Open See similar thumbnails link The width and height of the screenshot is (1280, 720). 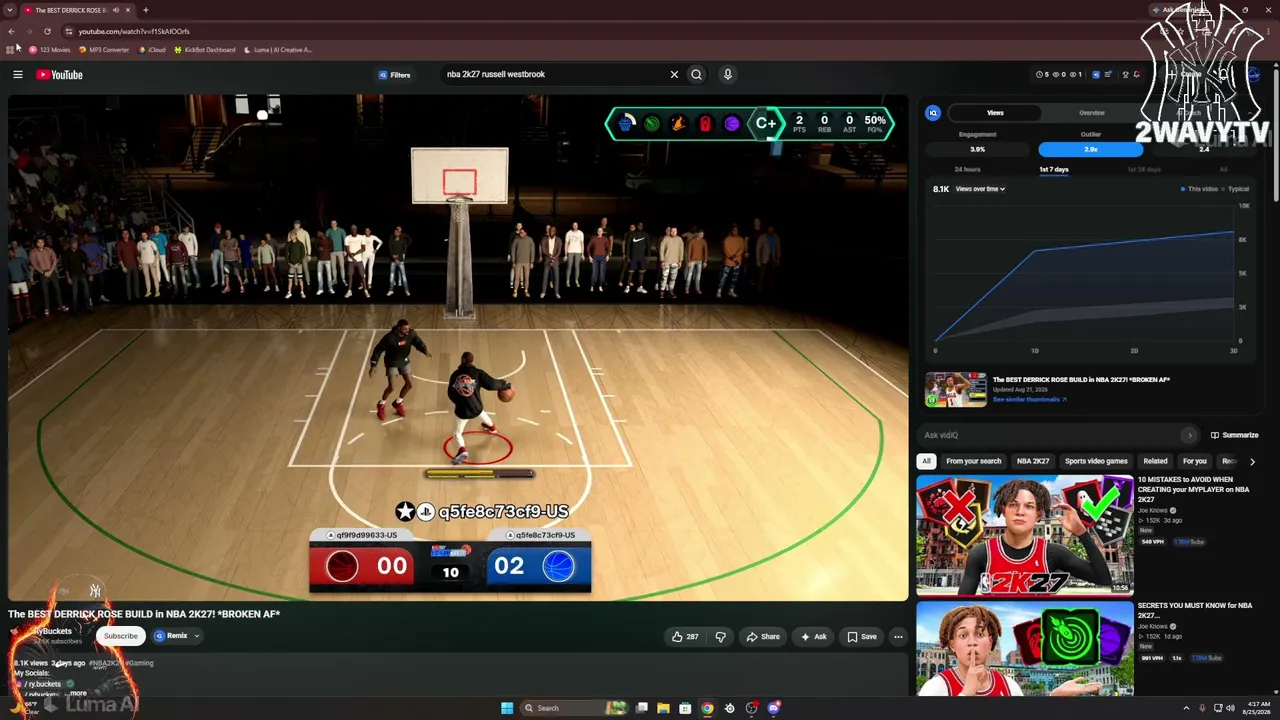coord(1029,400)
